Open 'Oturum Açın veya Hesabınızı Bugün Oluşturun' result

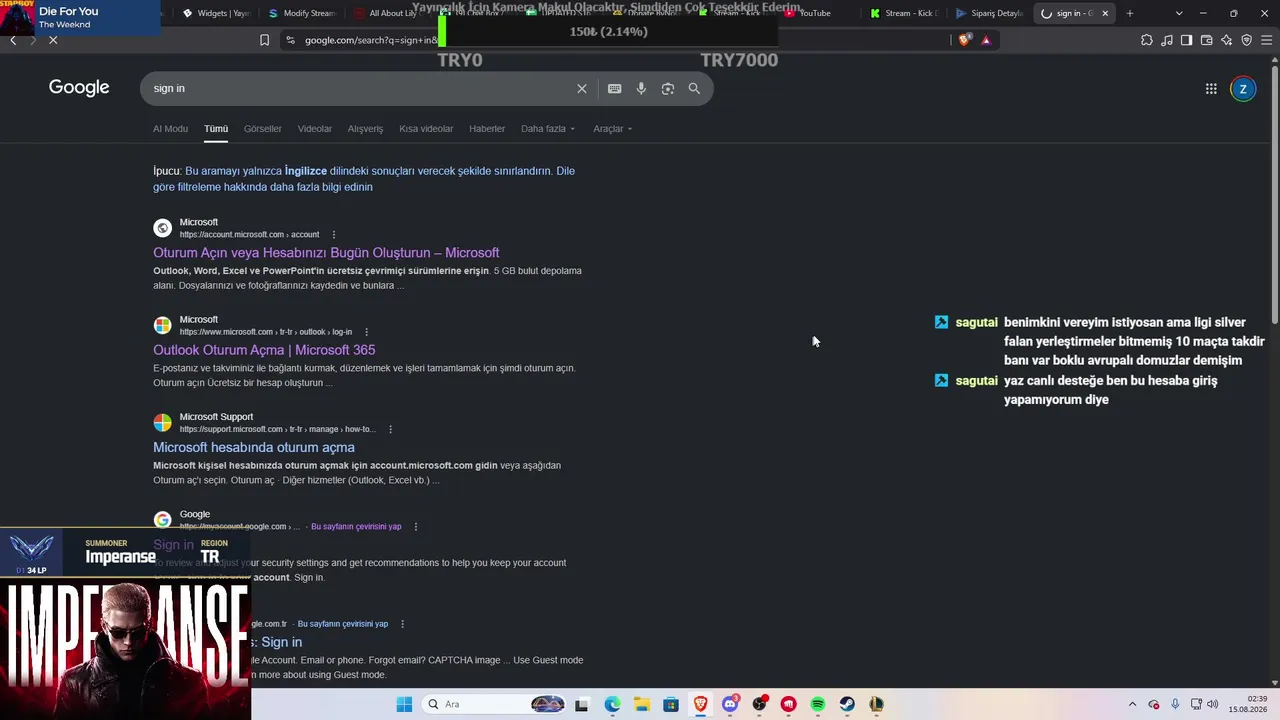coord(326,253)
